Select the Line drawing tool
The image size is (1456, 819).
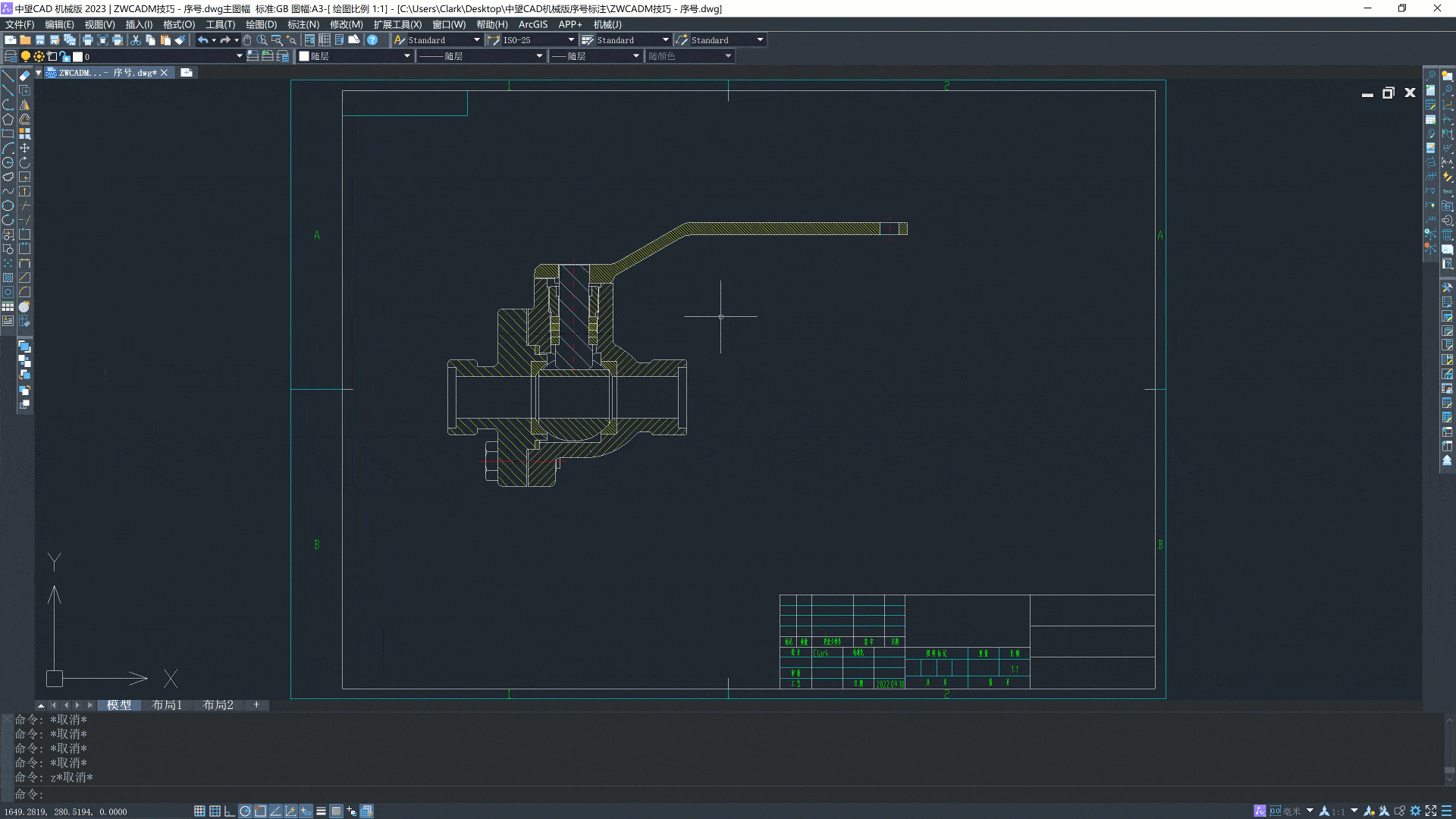pos(8,76)
